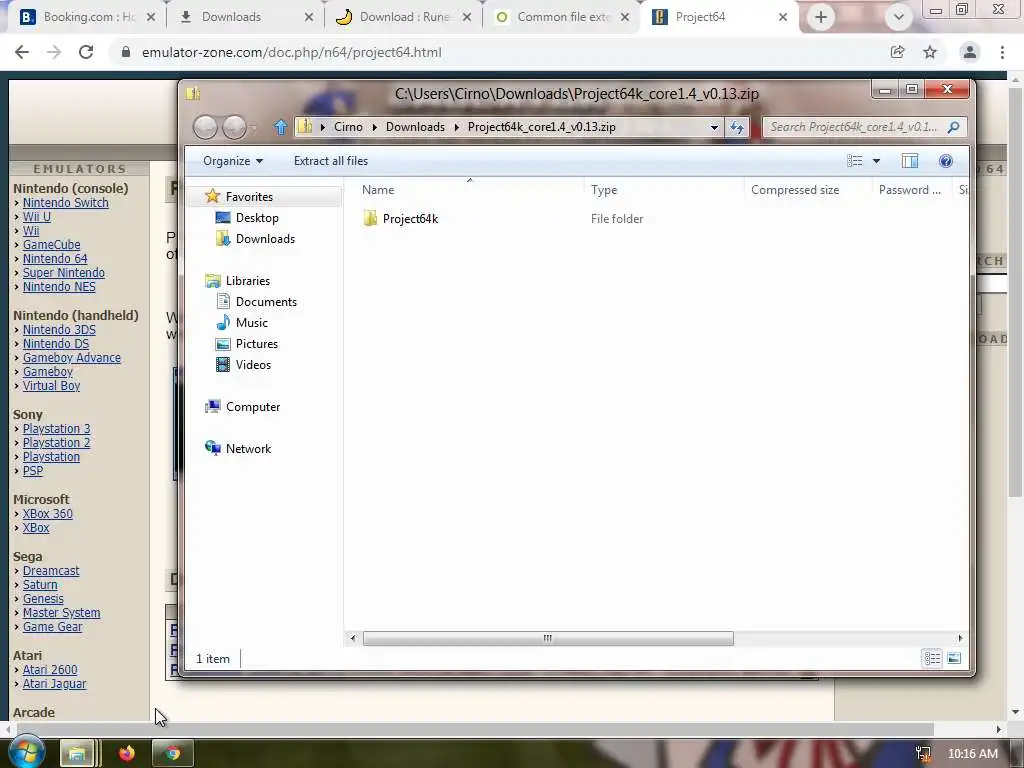Open the Dreamcast link
The image size is (1024, 768).
[x=51, y=571]
